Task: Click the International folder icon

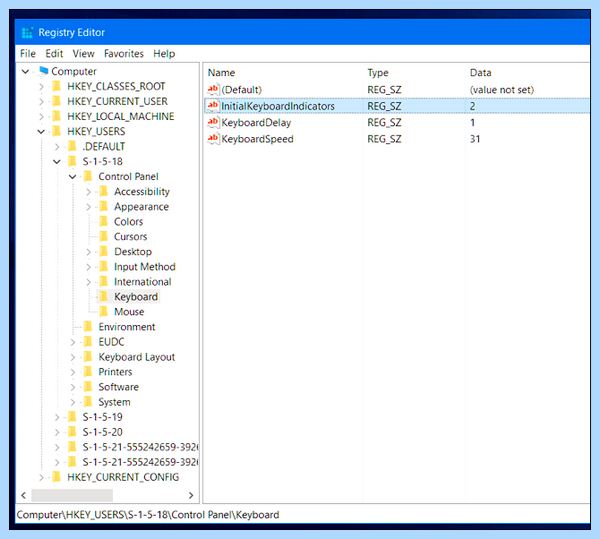Action: pyautogui.click(x=103, y=282)
